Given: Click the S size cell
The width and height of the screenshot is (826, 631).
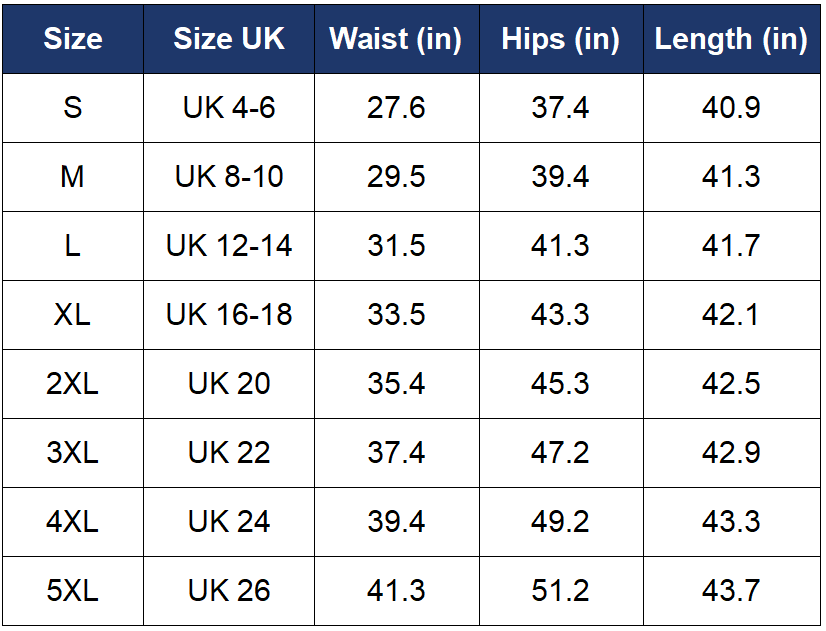Looking at the screenshot, I should click(x=73, y=108).
